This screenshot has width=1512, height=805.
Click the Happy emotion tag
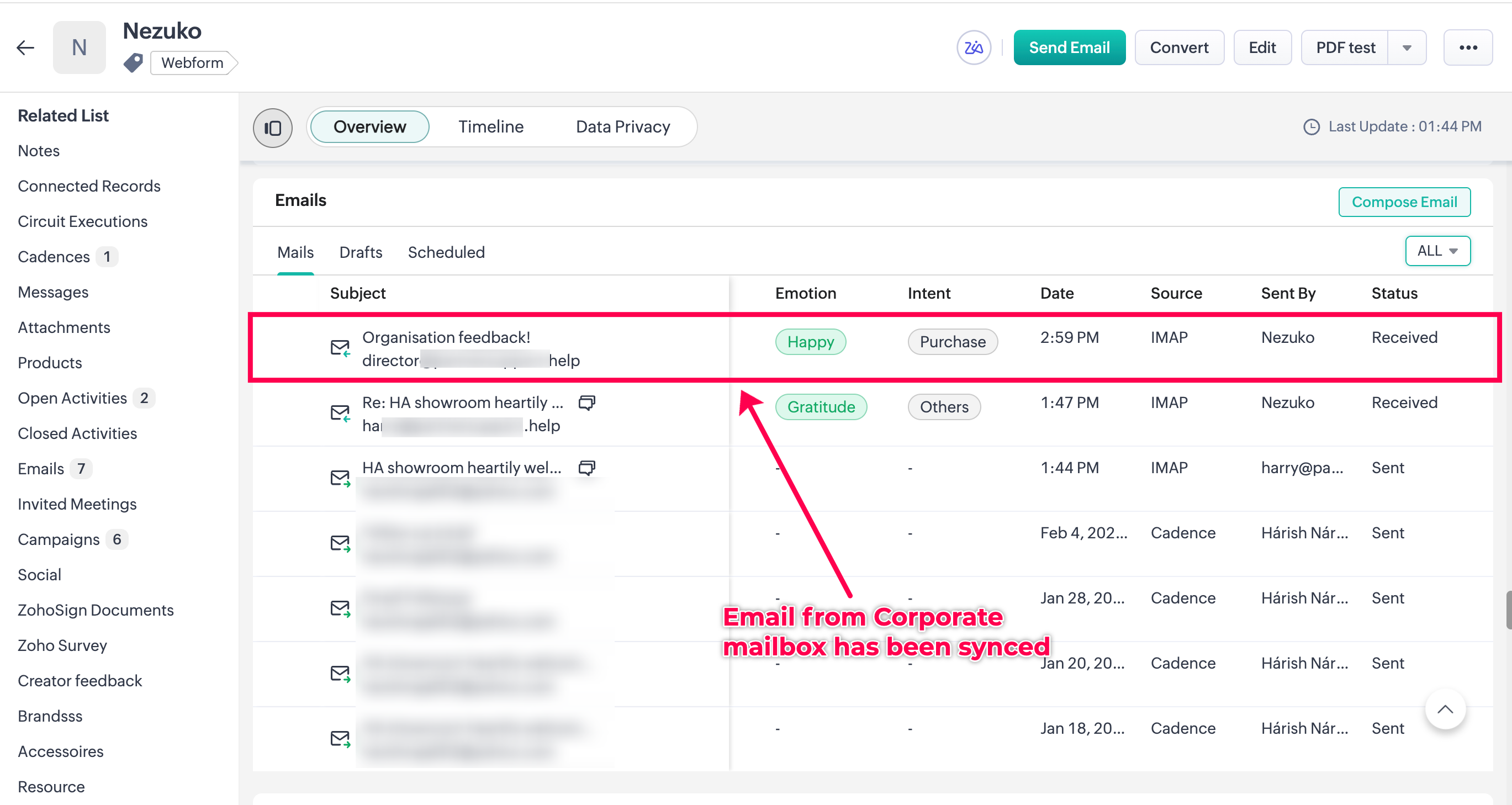tap(810, 342)
